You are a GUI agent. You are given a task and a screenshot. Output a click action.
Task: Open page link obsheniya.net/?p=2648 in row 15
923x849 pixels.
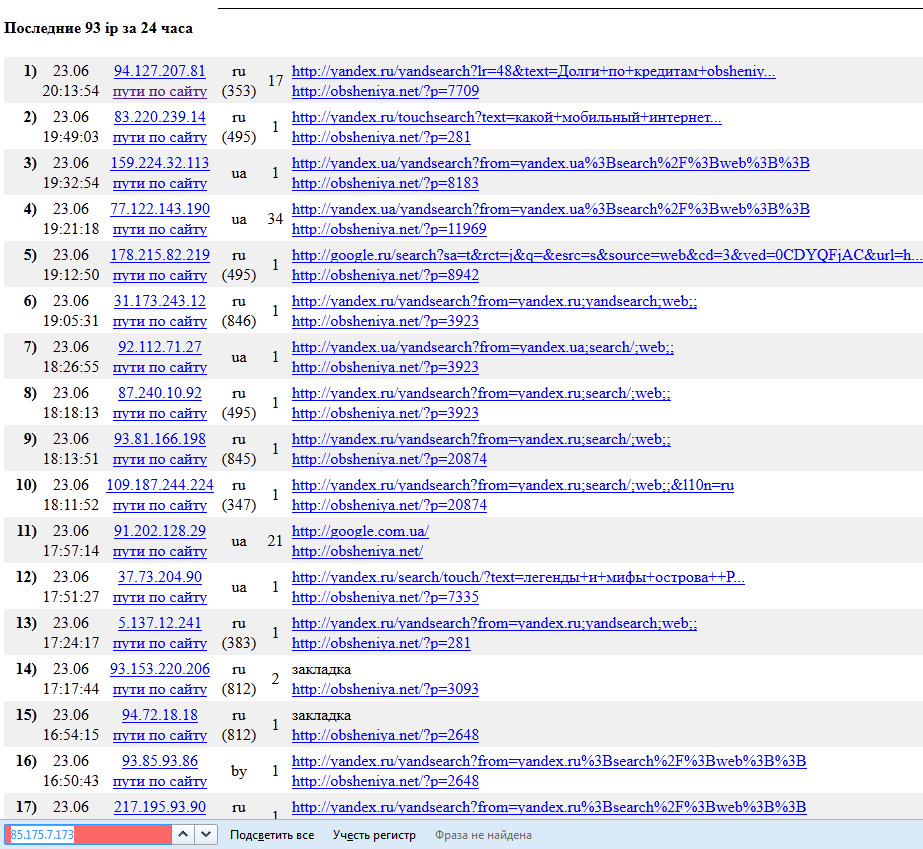385,735
